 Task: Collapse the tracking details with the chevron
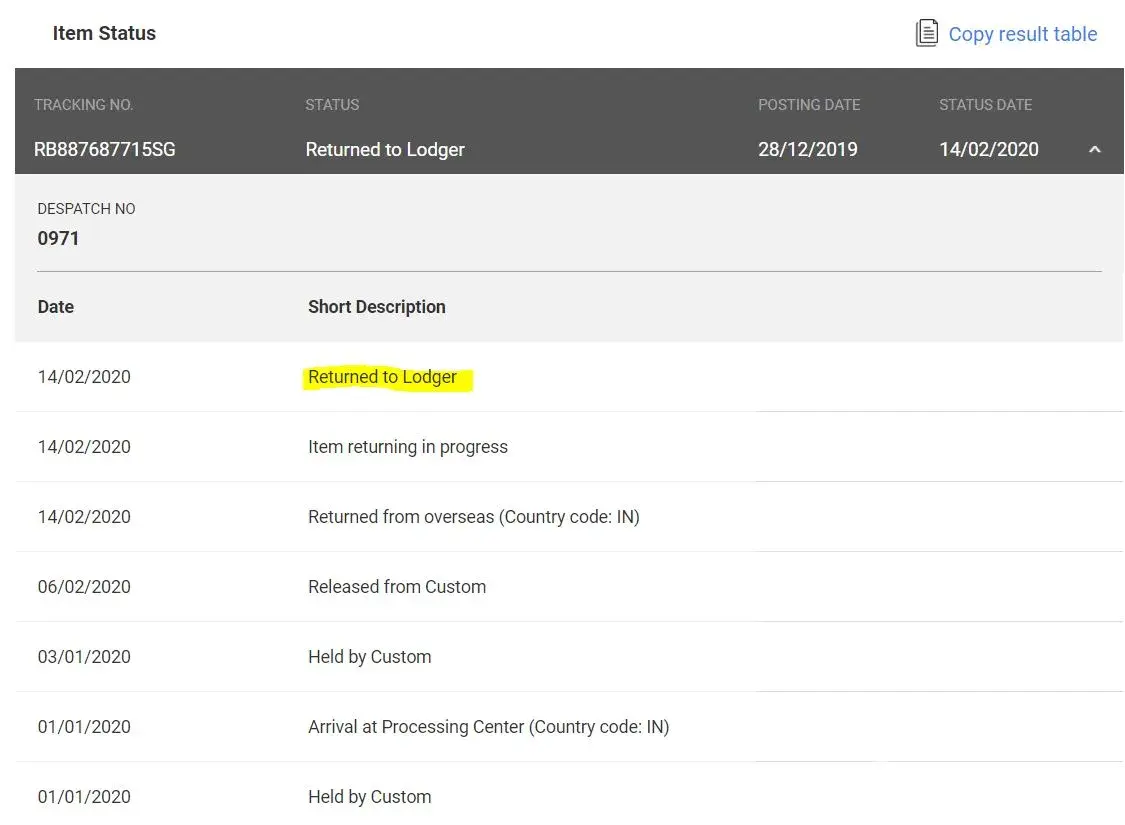click(x=1094, y=150)
